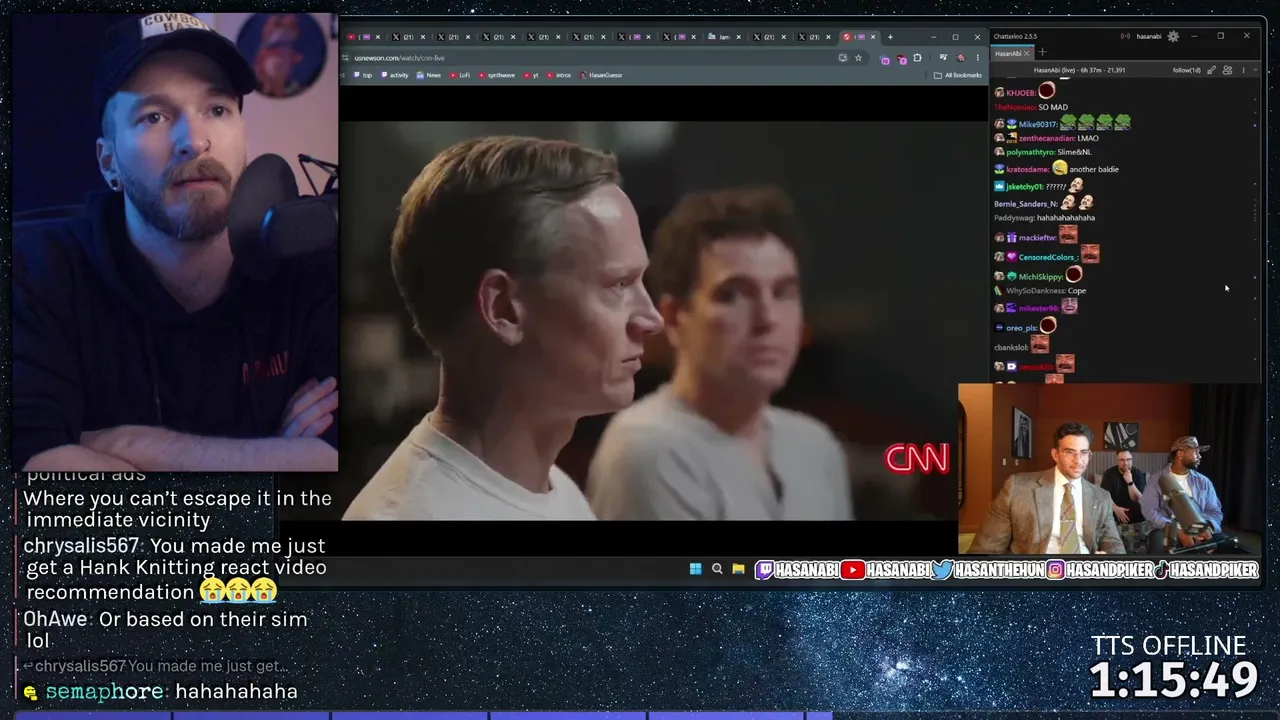
Task: Open a new browser tab
Action: [x=890, y=37]
